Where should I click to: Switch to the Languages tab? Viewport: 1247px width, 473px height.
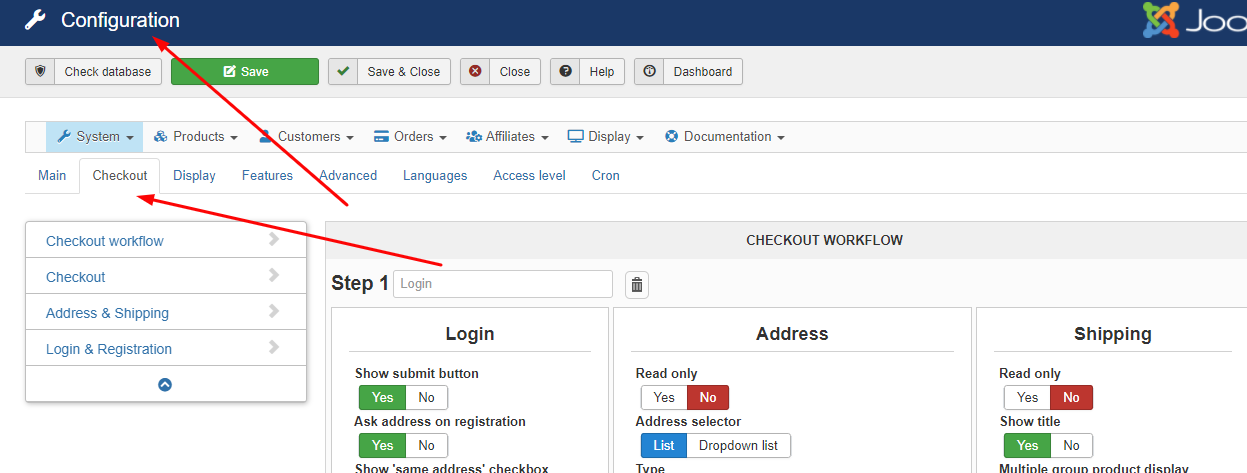tap(435, 175)
